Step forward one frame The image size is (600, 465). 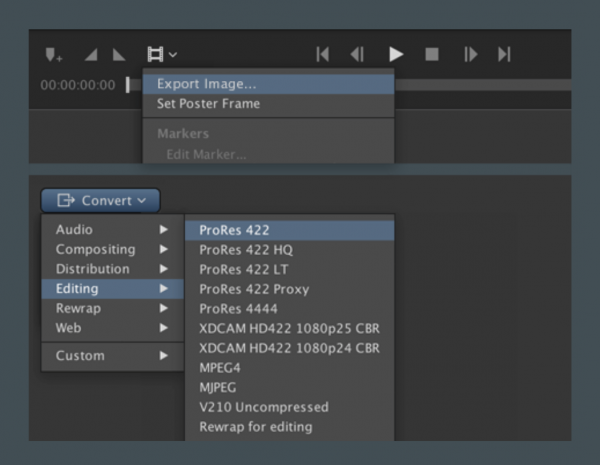click(x=470, y=54)
